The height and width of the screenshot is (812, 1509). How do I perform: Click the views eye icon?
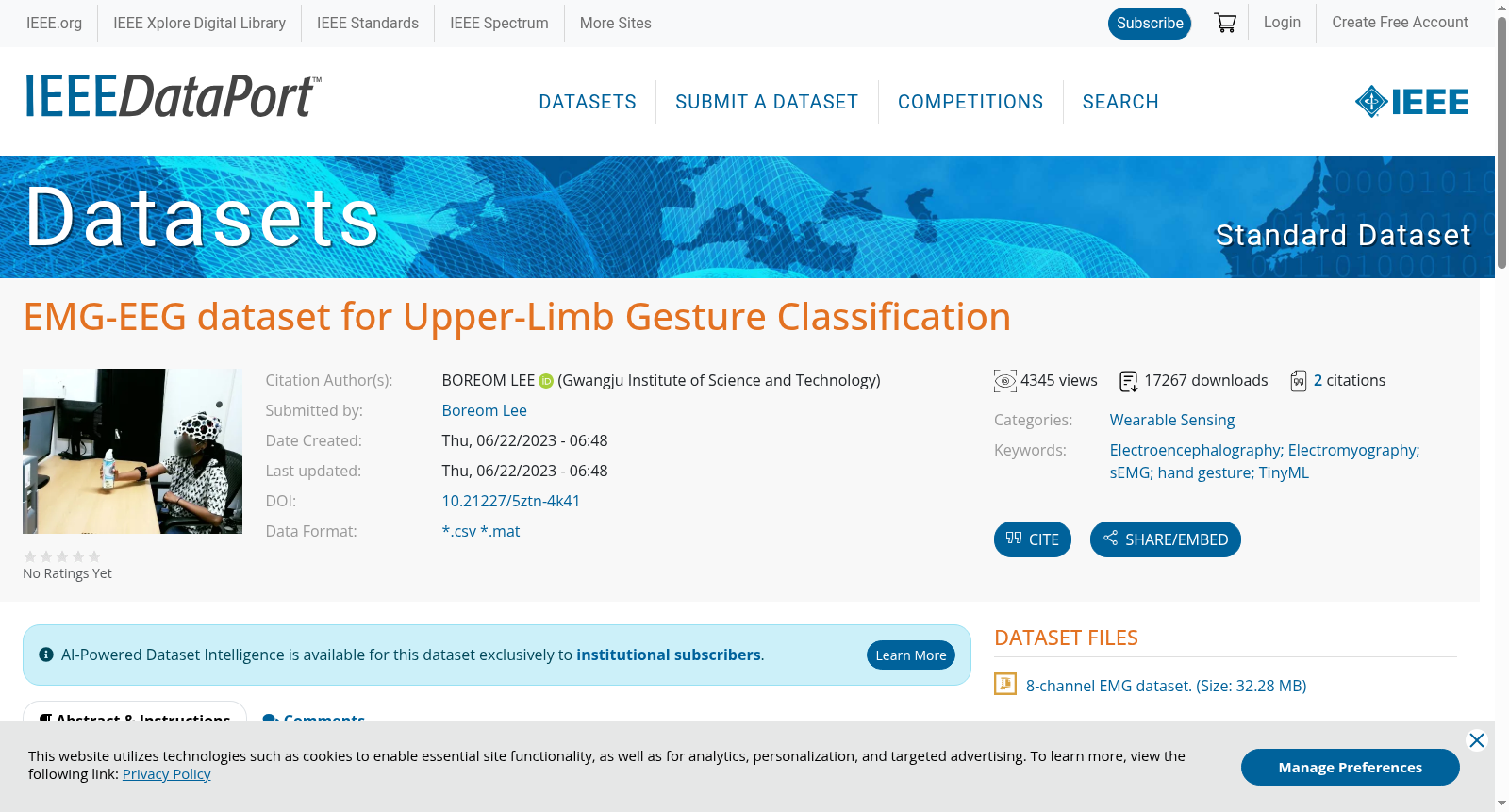point(1005,381)
